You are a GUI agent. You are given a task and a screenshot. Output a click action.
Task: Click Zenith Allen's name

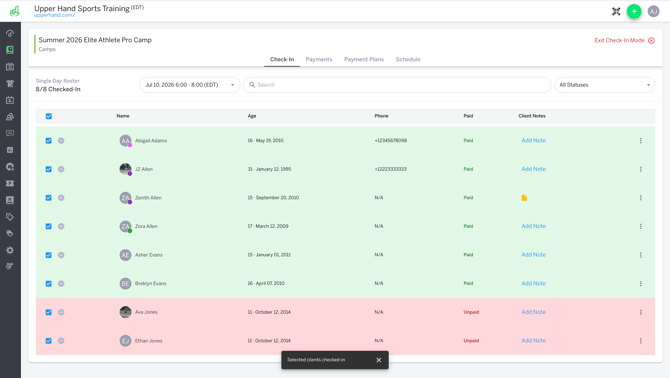tap(148, 198)
